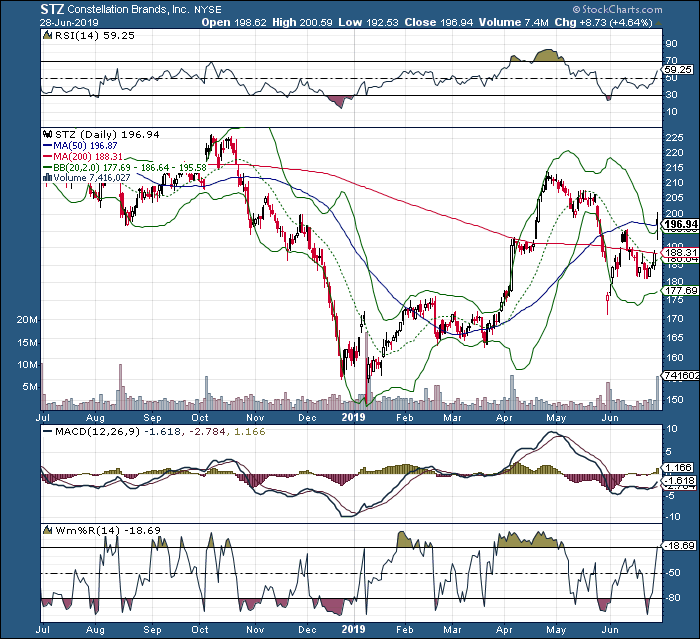Click the 196.94 last price tag on axis
The height and width of the screenshot is (639, 700).
680,224
